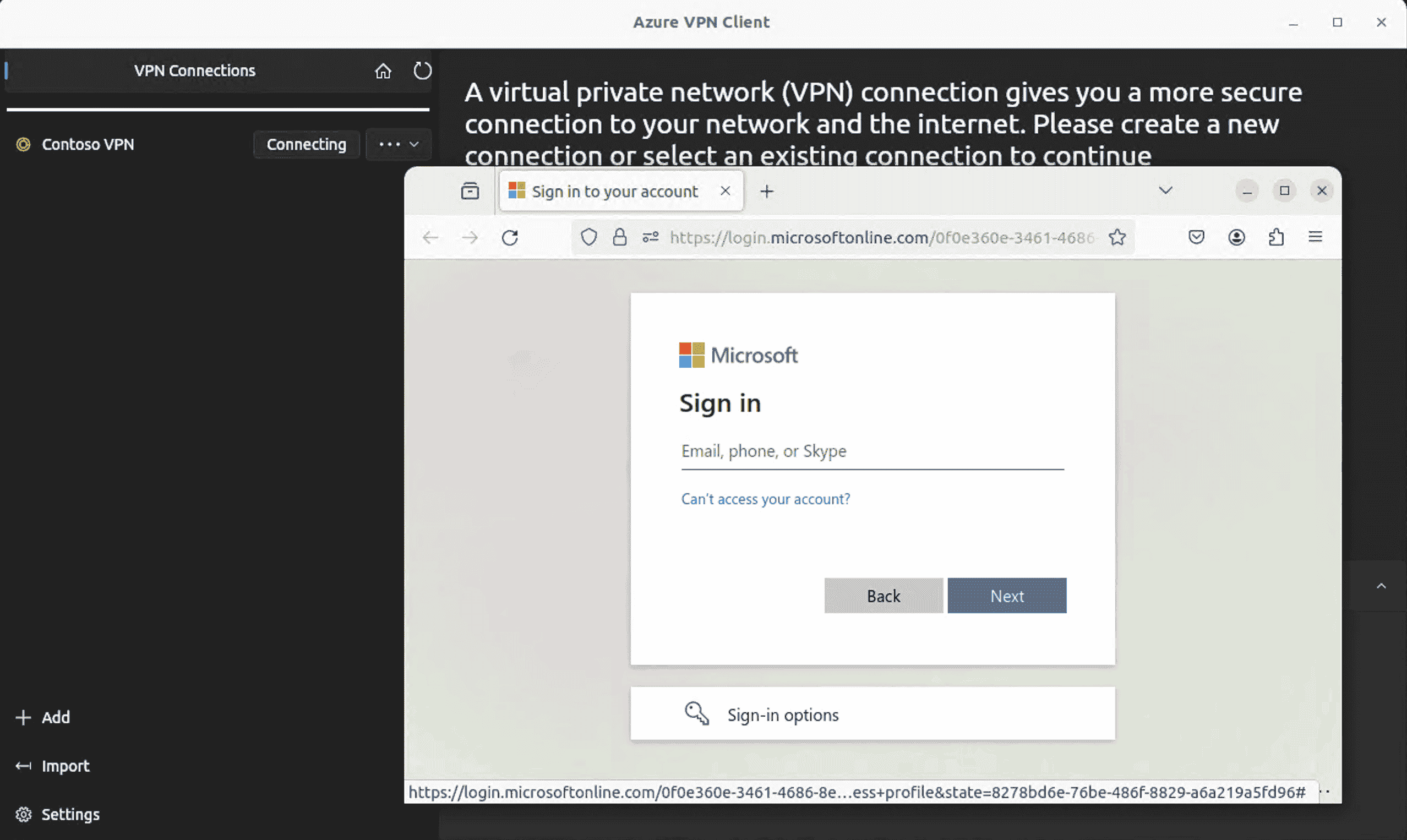
Task: Close the Firefox browser window
Action: (x=1322, y=191)
